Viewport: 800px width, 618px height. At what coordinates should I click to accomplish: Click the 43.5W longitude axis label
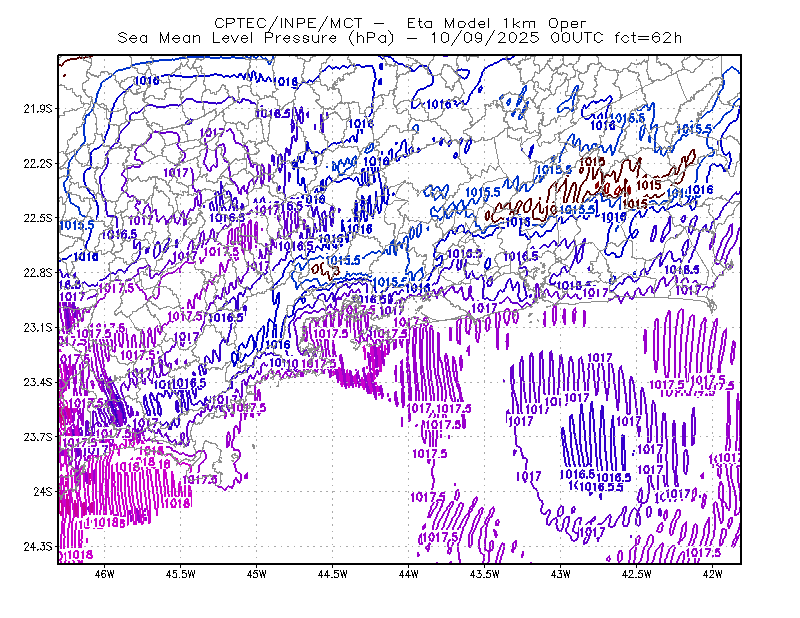(485, 574)
